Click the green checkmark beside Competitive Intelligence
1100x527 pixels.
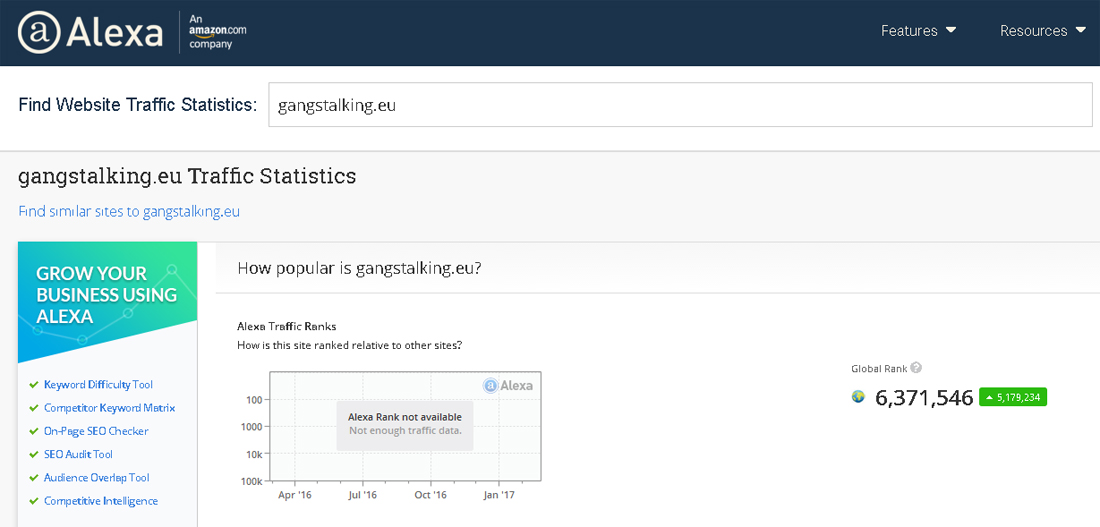pyautogui.click(x=34, y=500)
